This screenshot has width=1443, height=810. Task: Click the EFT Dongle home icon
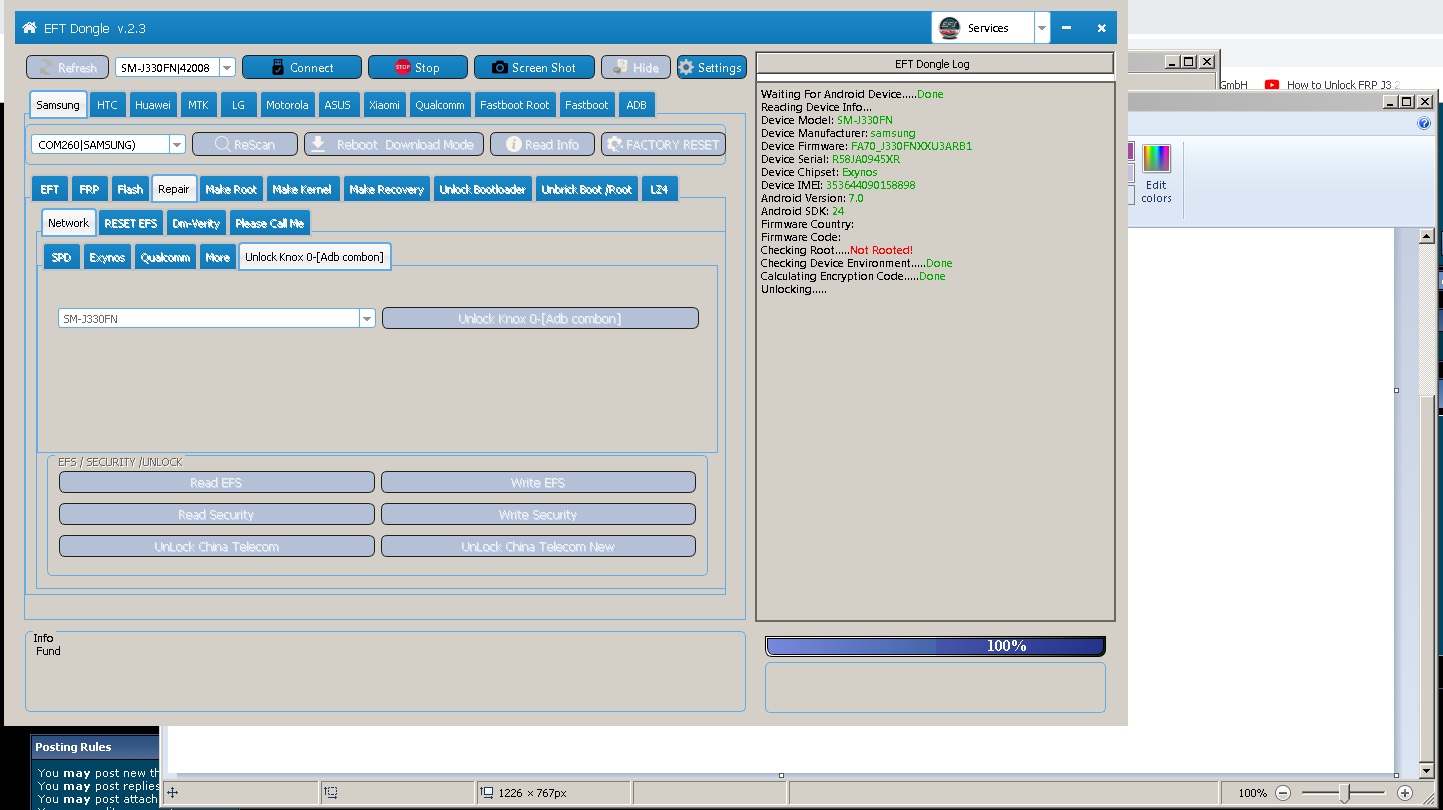pos(29,28)
